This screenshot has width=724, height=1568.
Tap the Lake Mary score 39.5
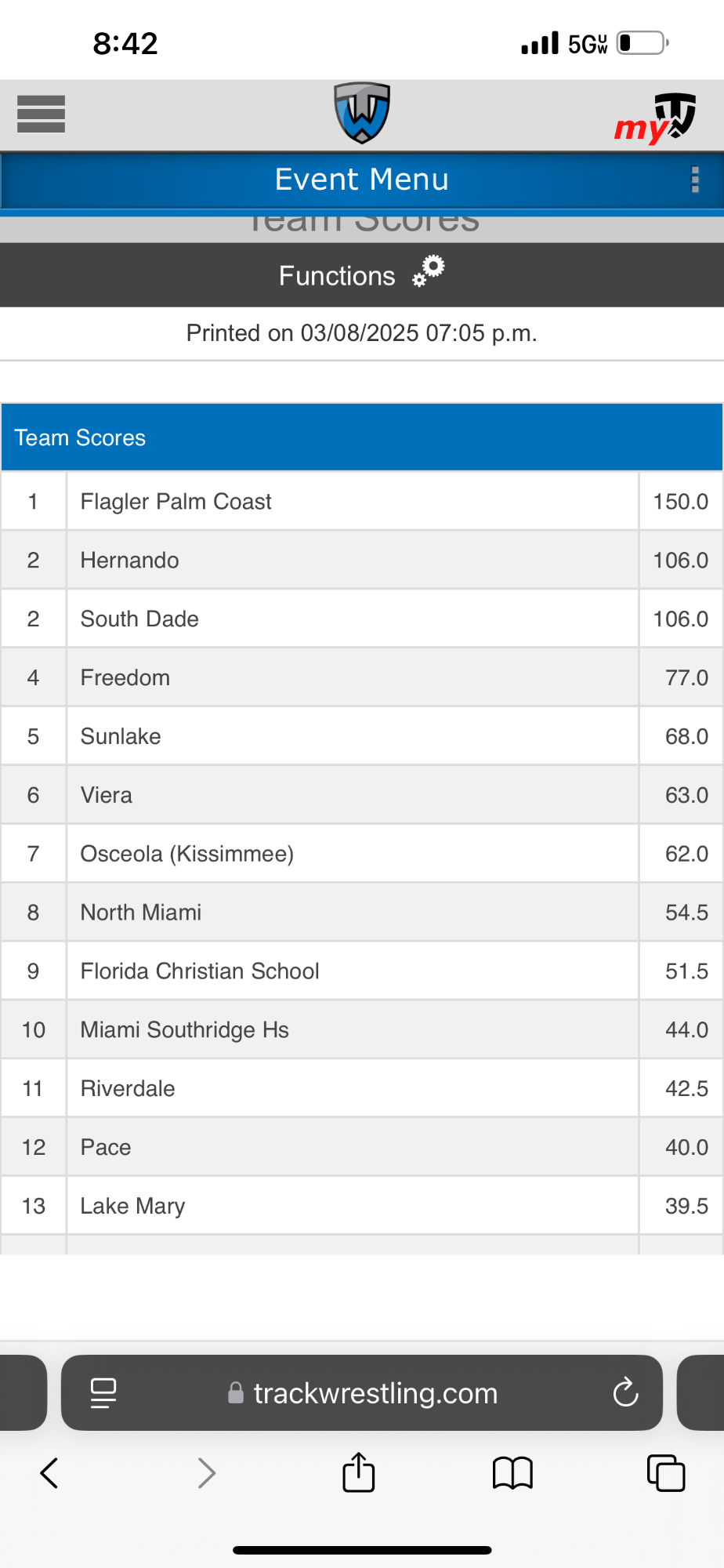click(x=686, y=1206)
